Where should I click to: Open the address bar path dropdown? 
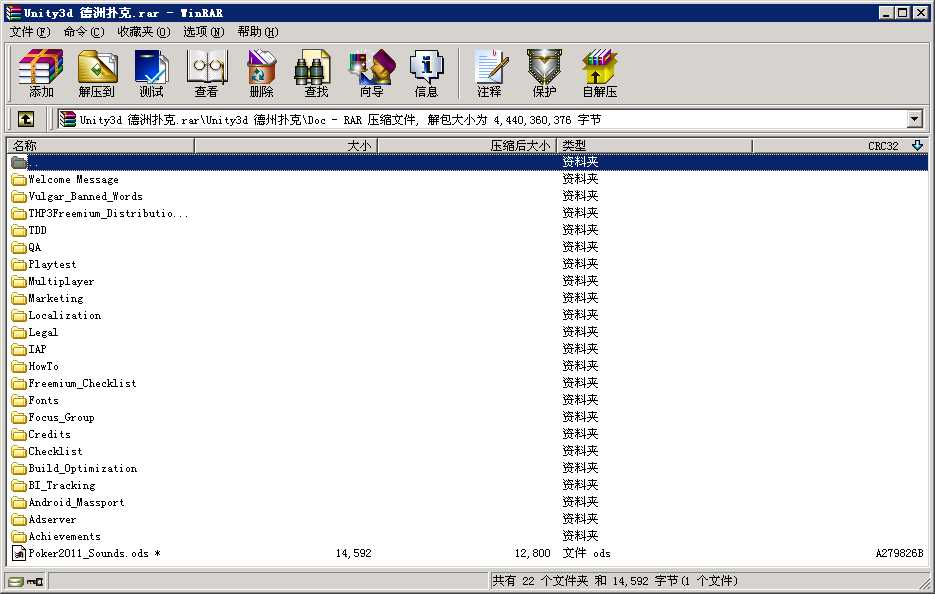point(915,119)
